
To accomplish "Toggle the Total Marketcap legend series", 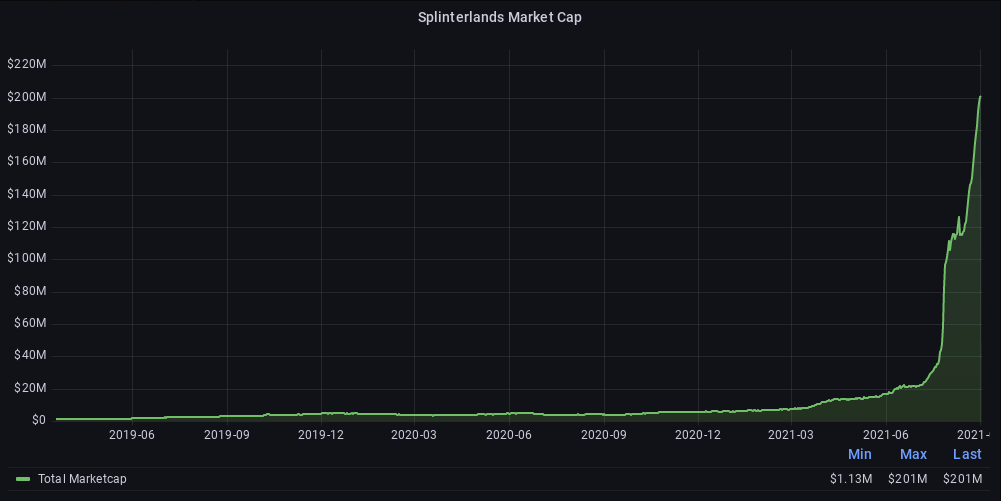I will click(x=82, y=479).
